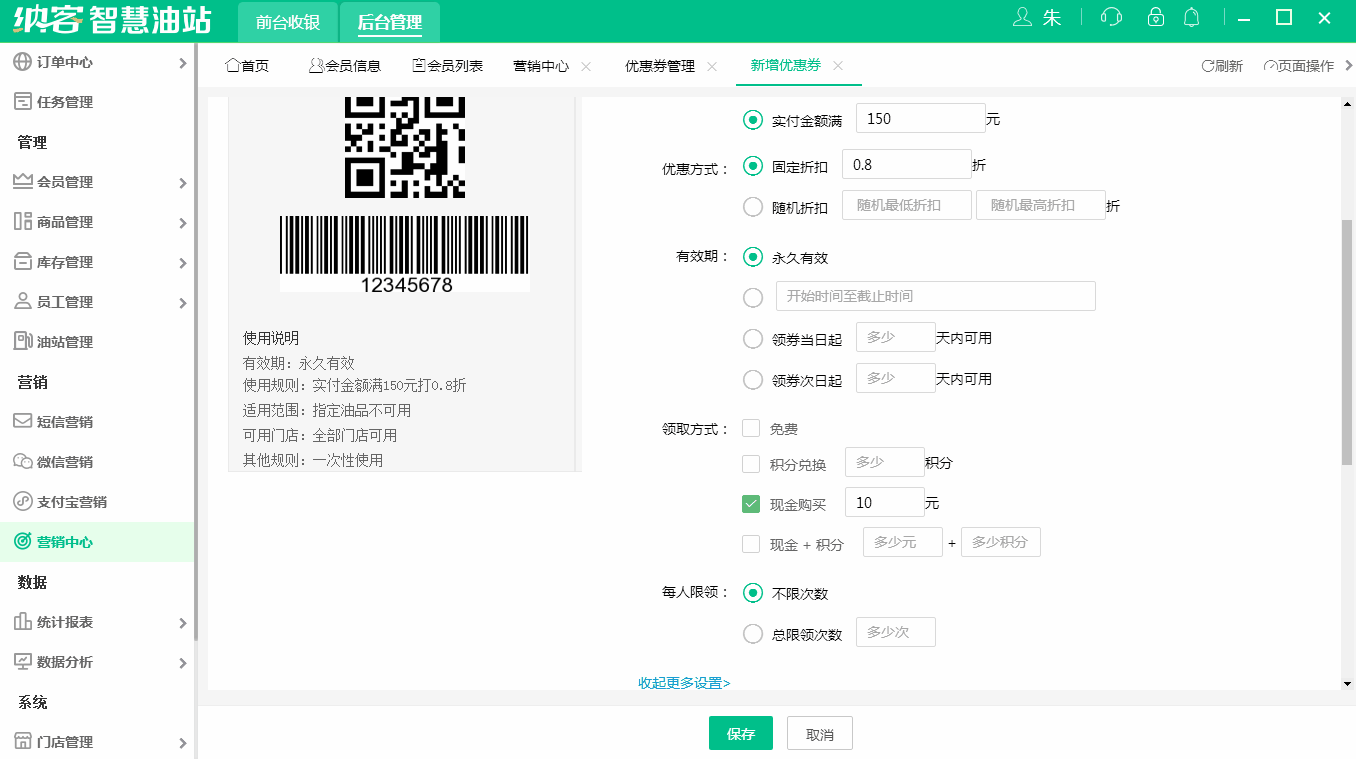Screen dimensions: 1356x759
Task: Click the headset support icon
Action: pyautogui.click(x=1110, y=17)
